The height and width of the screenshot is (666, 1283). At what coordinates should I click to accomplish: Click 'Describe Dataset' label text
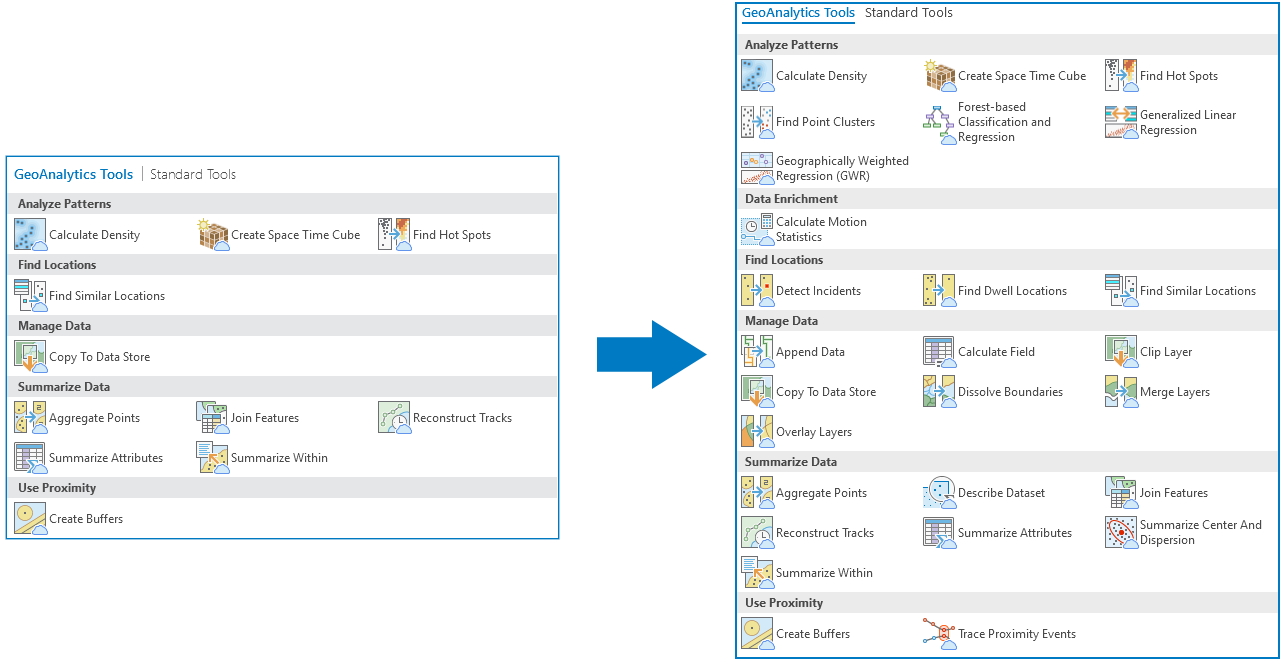click(1001, 493)
